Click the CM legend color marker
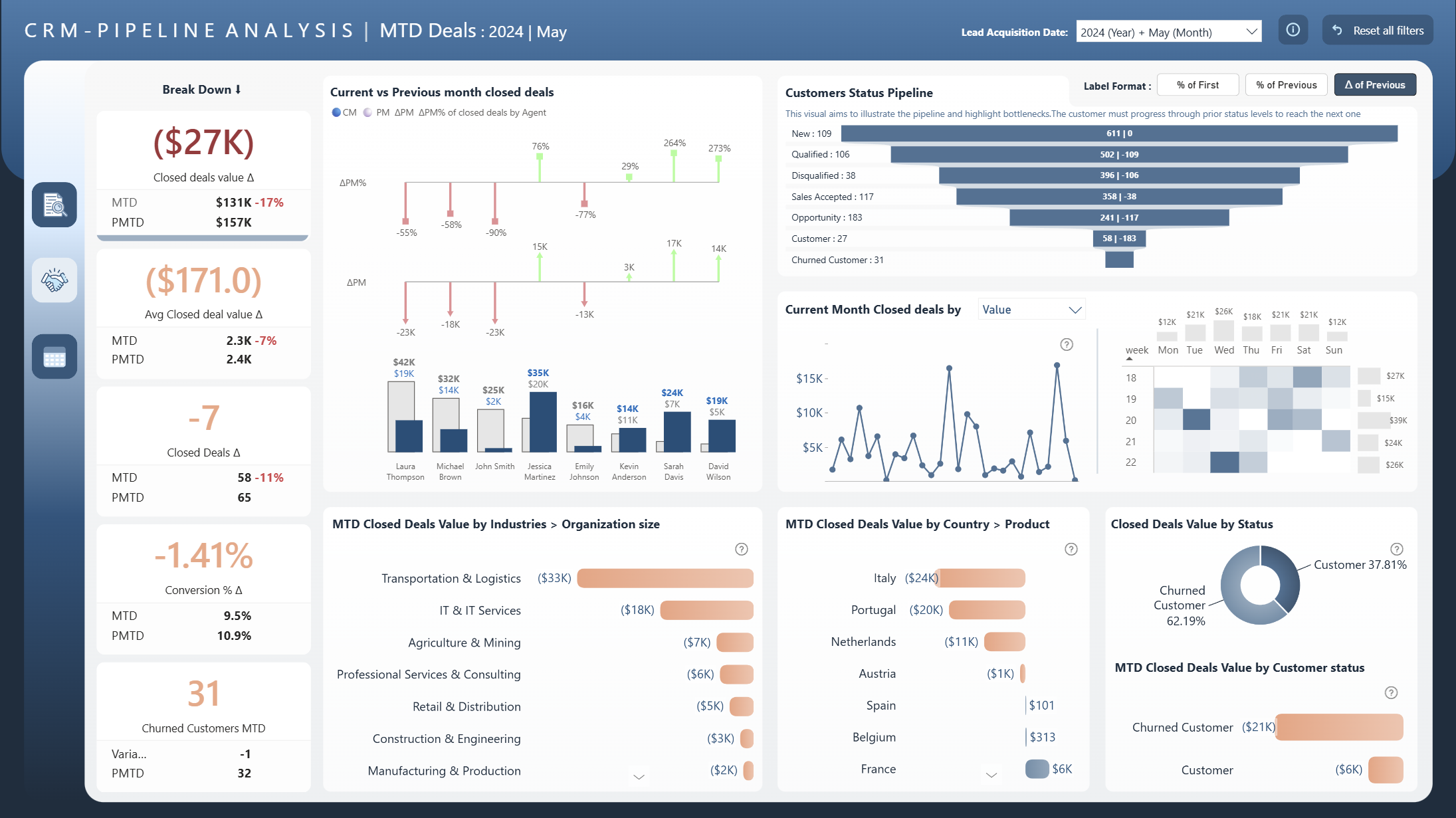This screenshot has width=1456, height=818. (x=336, y=112)
